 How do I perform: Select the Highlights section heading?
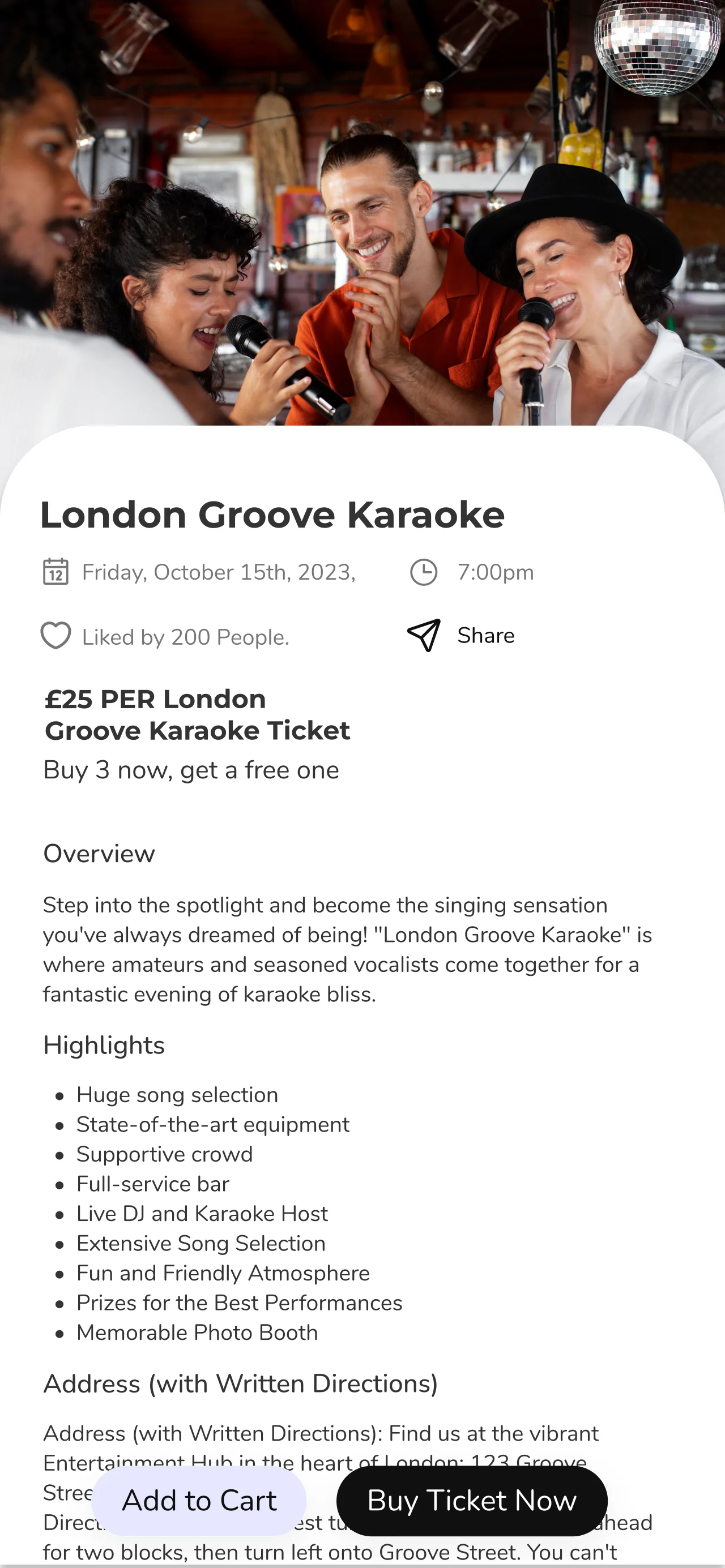tap(104, 1045)
